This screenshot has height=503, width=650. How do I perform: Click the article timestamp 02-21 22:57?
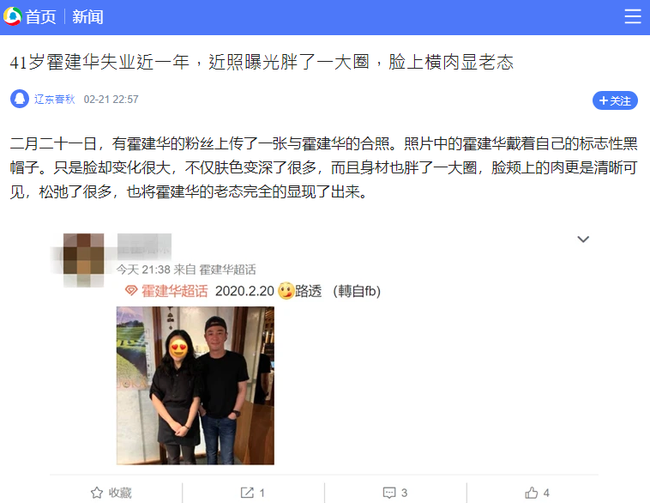111,99
